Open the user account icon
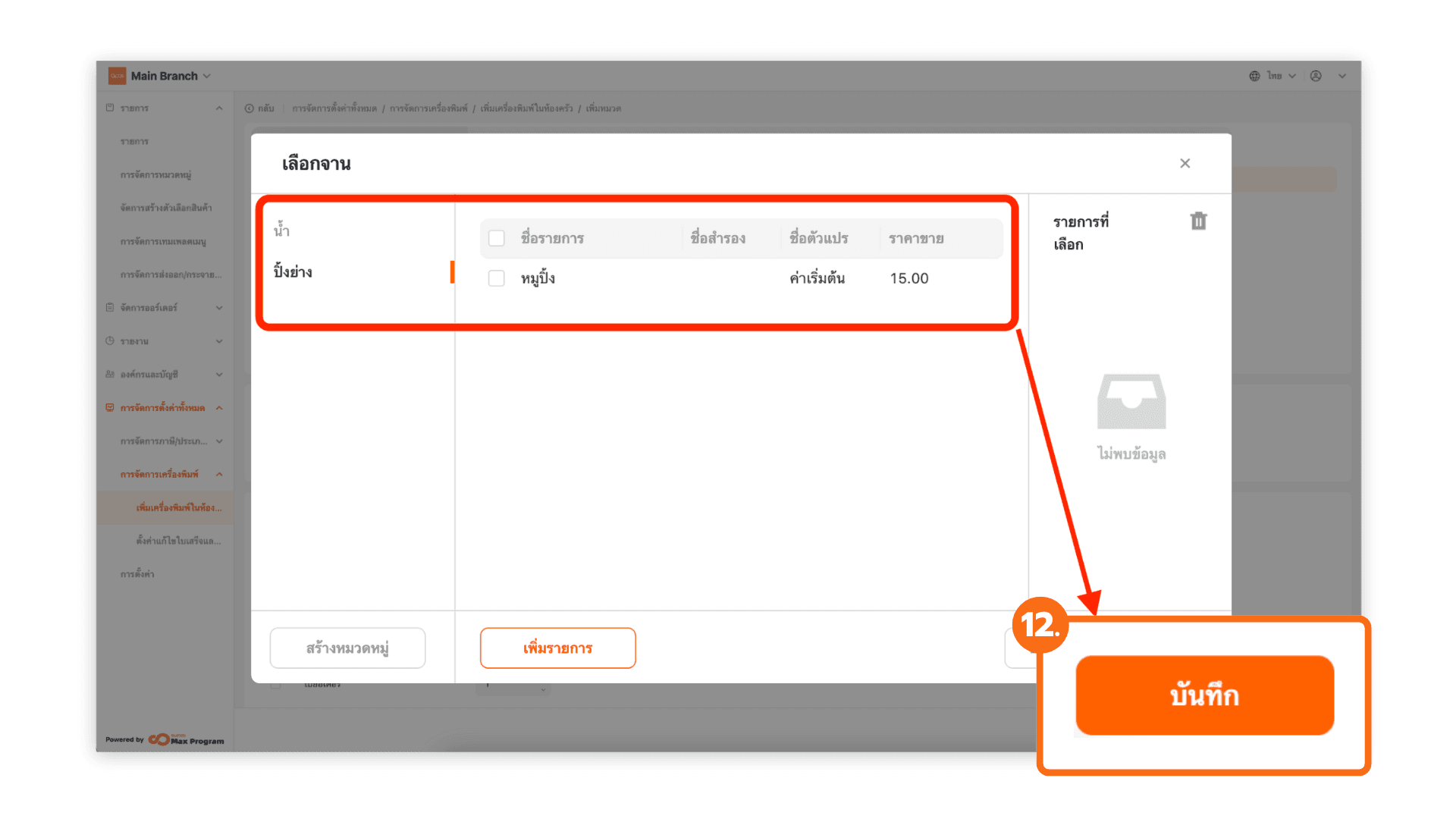This screenshot has height=819, width=1456. tap(1316, 76)
